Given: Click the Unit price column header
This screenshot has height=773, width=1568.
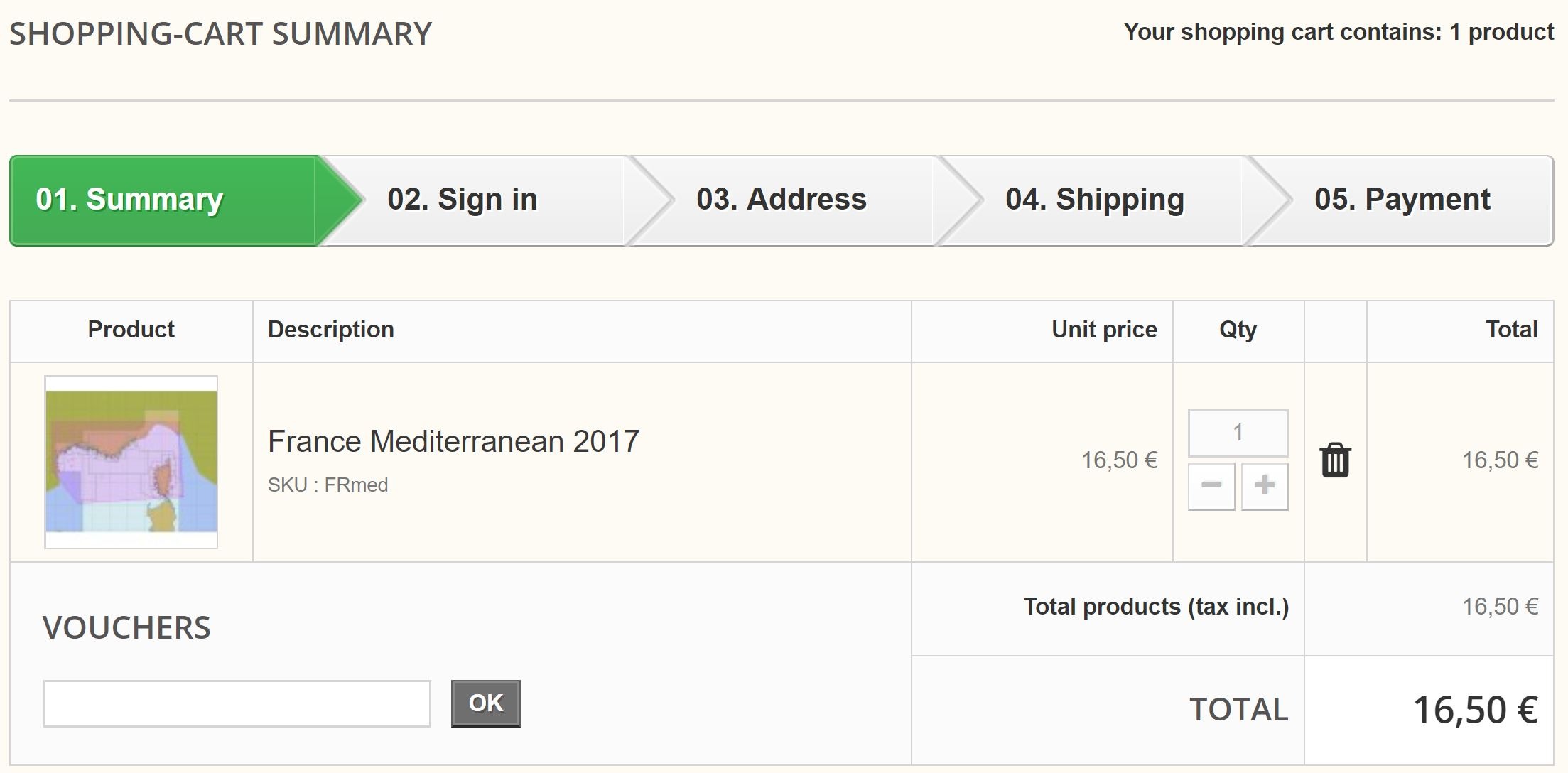Looking at the screenshot, I should [1104, 330].
